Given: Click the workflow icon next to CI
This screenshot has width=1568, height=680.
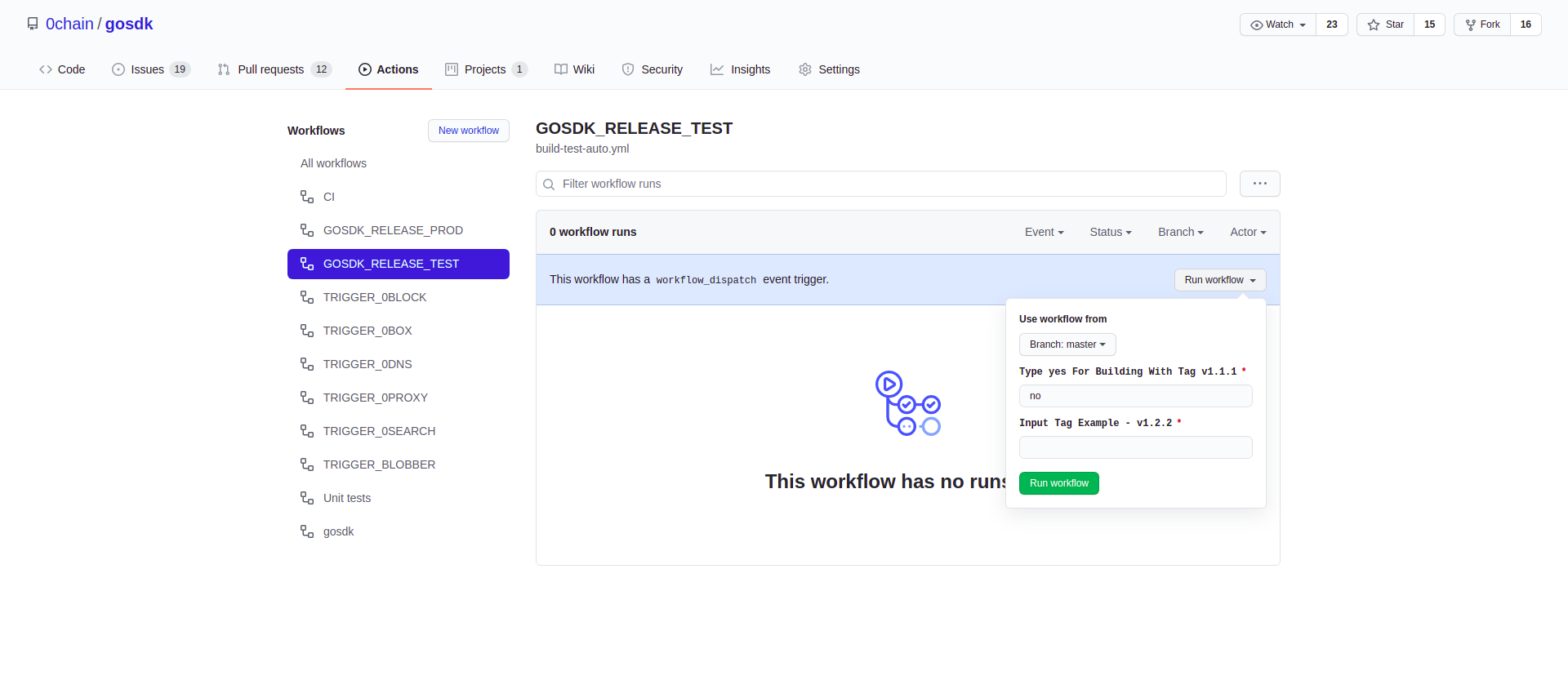Looking at the screenshot, I should (x=307, y=197).
